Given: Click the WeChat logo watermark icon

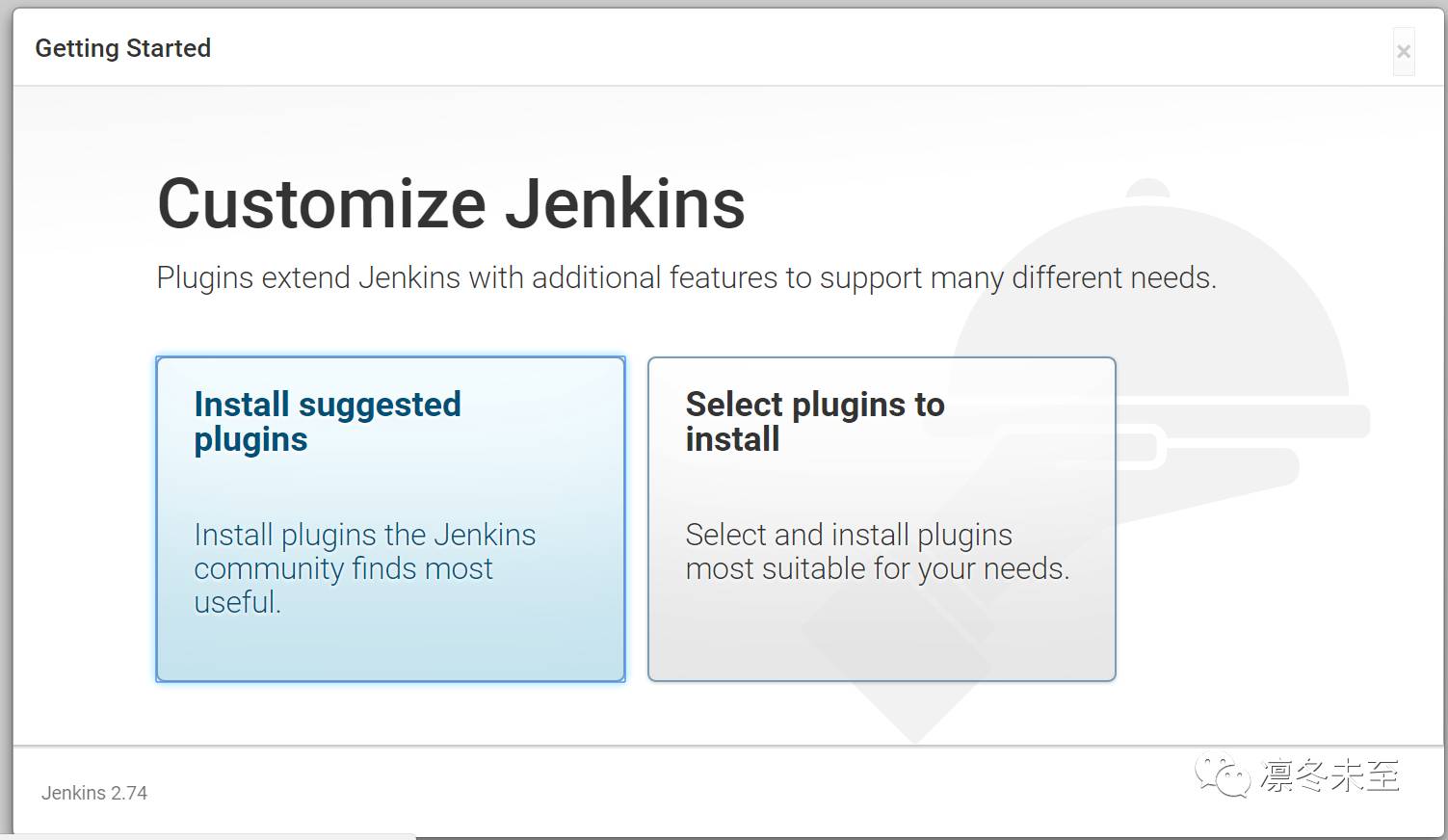Looking at the screenshot, I should [1222, 774].
